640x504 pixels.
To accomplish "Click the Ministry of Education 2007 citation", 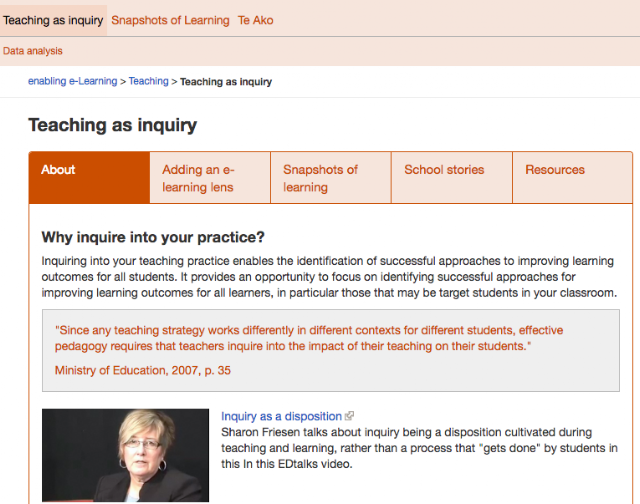I will click(143, 370).
